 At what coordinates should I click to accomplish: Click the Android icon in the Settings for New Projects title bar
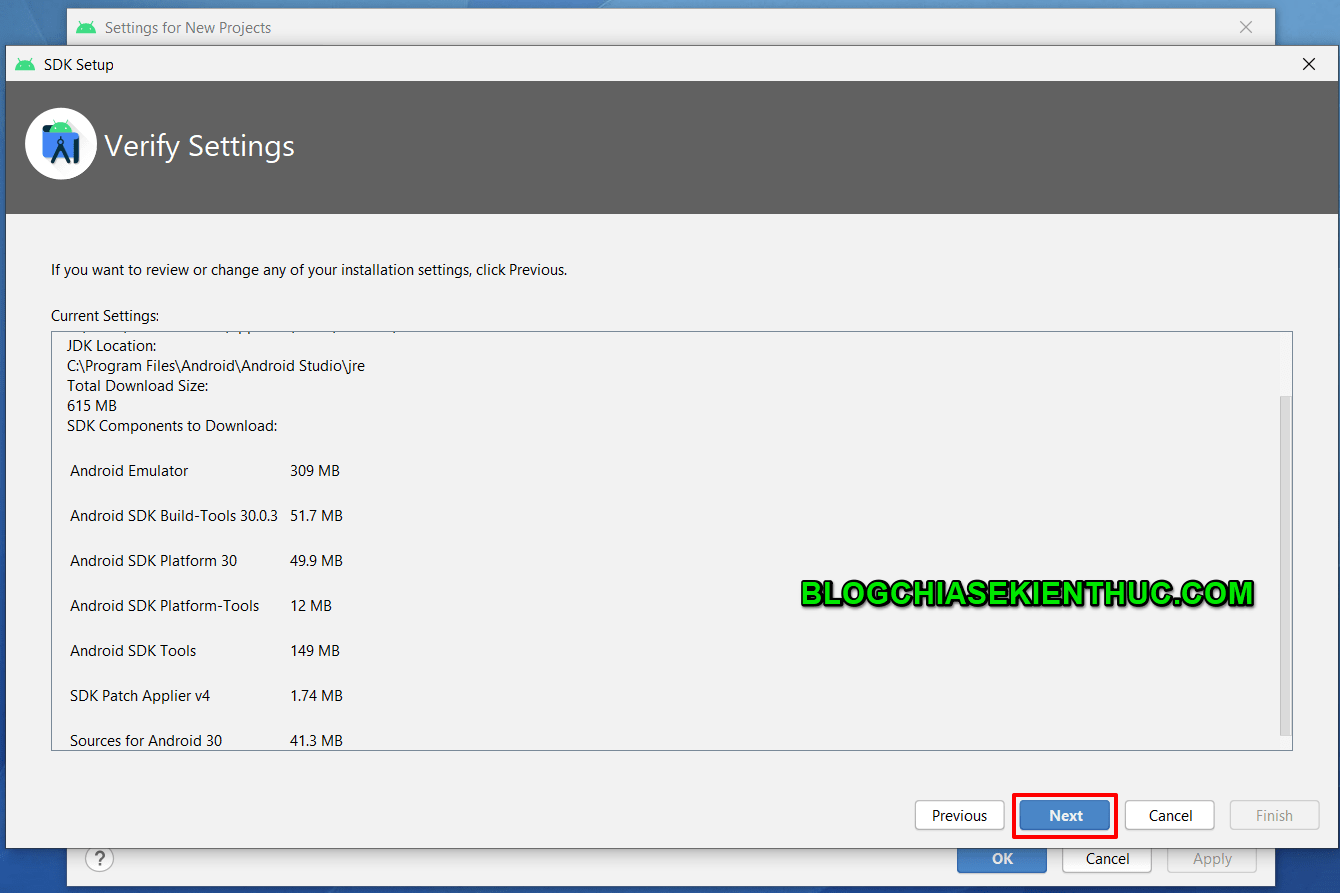[x=86, y=27]
